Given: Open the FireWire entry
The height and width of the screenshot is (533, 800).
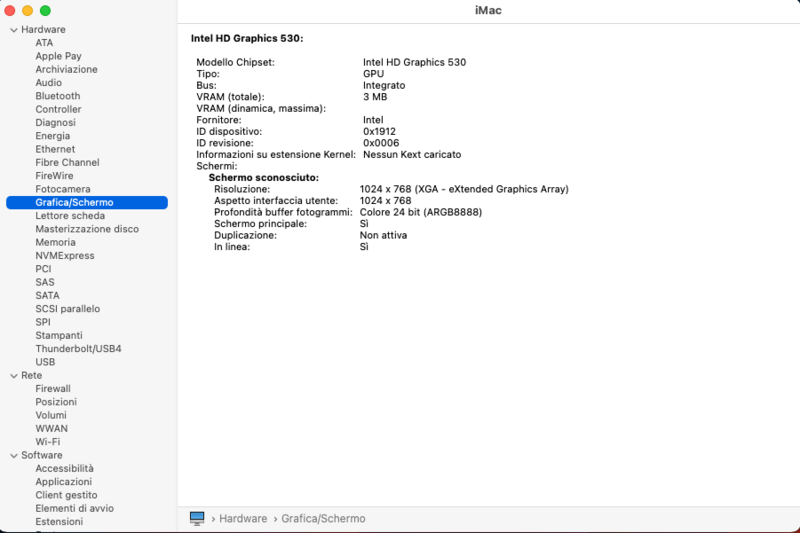Looking at the screenshot, I should (55, 175).
